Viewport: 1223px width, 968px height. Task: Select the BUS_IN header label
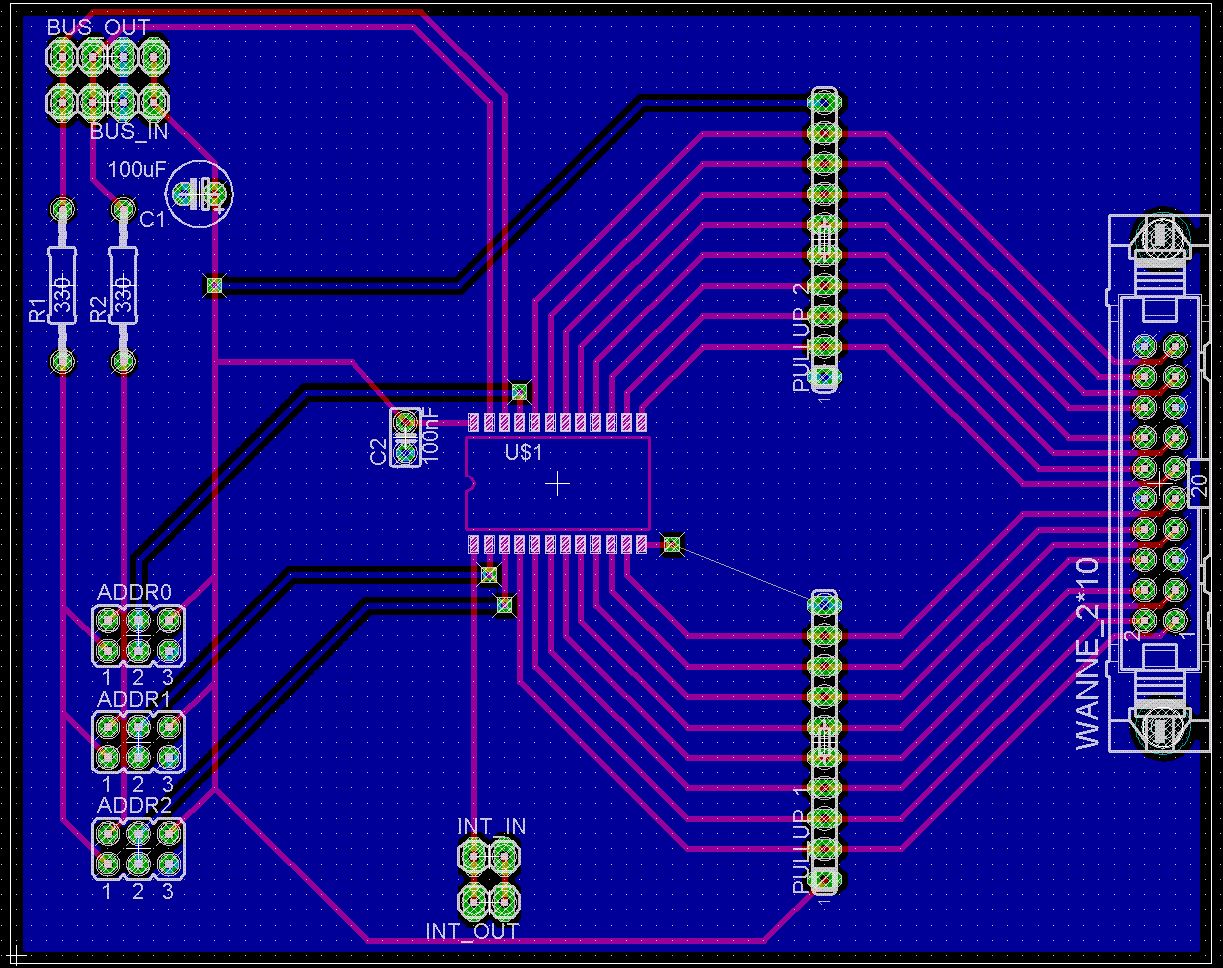point(129,131)
